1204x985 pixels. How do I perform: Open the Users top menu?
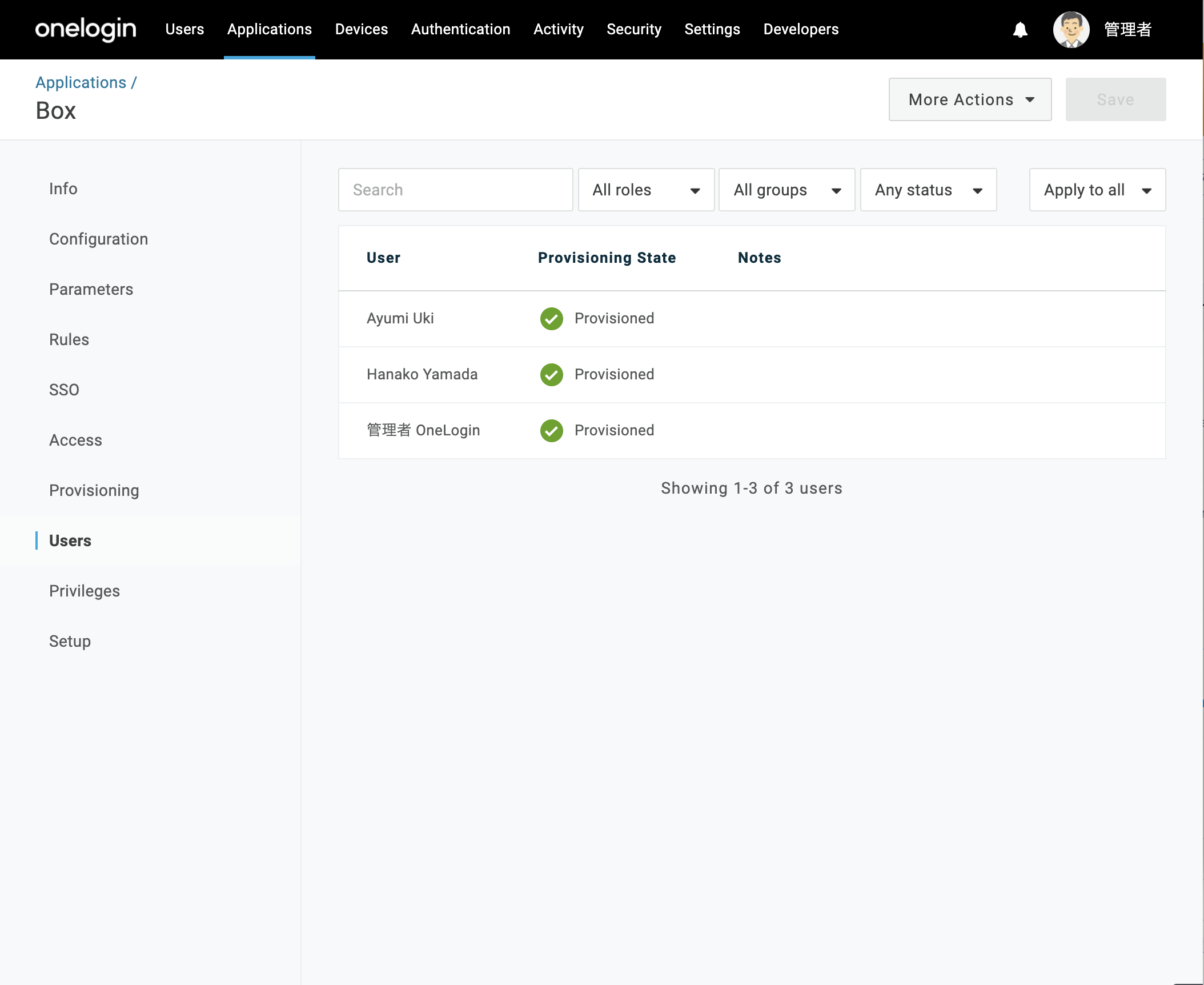(184, 29)
